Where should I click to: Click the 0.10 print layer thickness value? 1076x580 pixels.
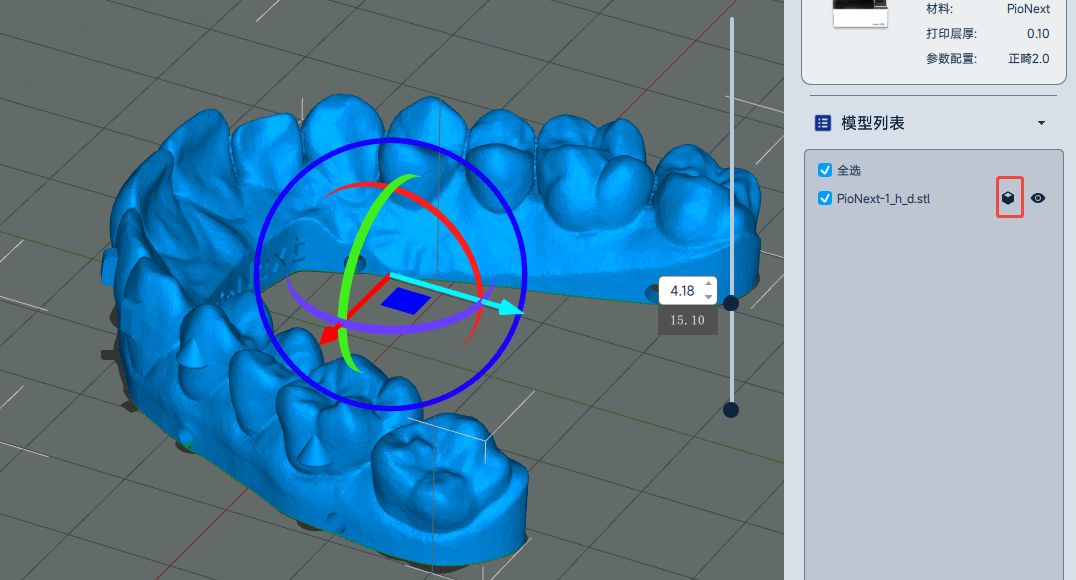1038,34
